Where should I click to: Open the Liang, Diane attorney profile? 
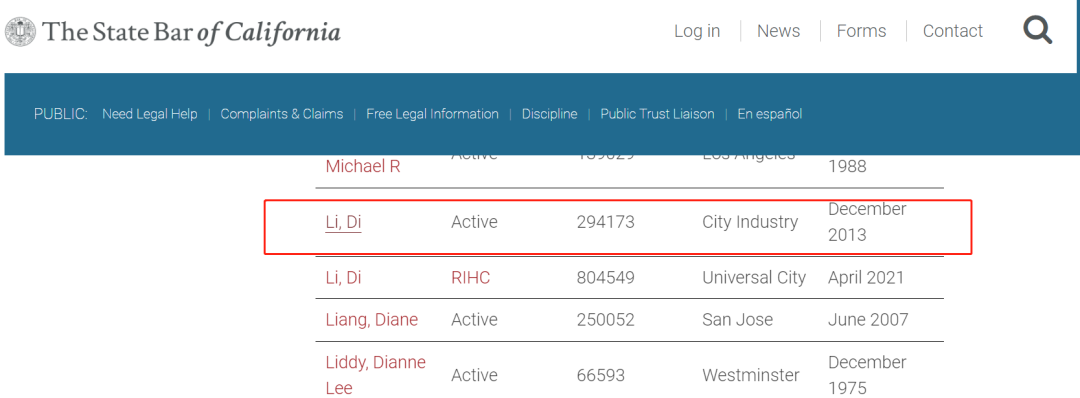pyautogui.click(x=371, y=320)
